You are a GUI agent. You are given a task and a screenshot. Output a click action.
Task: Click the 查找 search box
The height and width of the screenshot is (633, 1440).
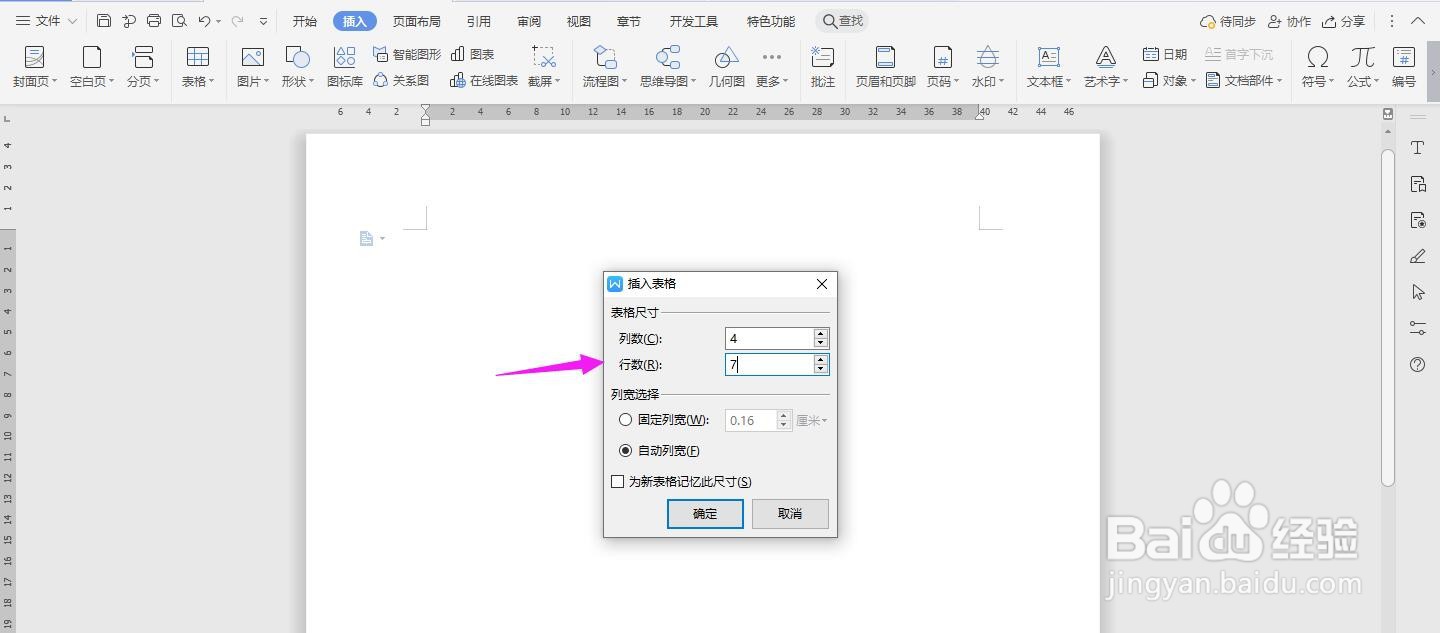click(843, 21)
